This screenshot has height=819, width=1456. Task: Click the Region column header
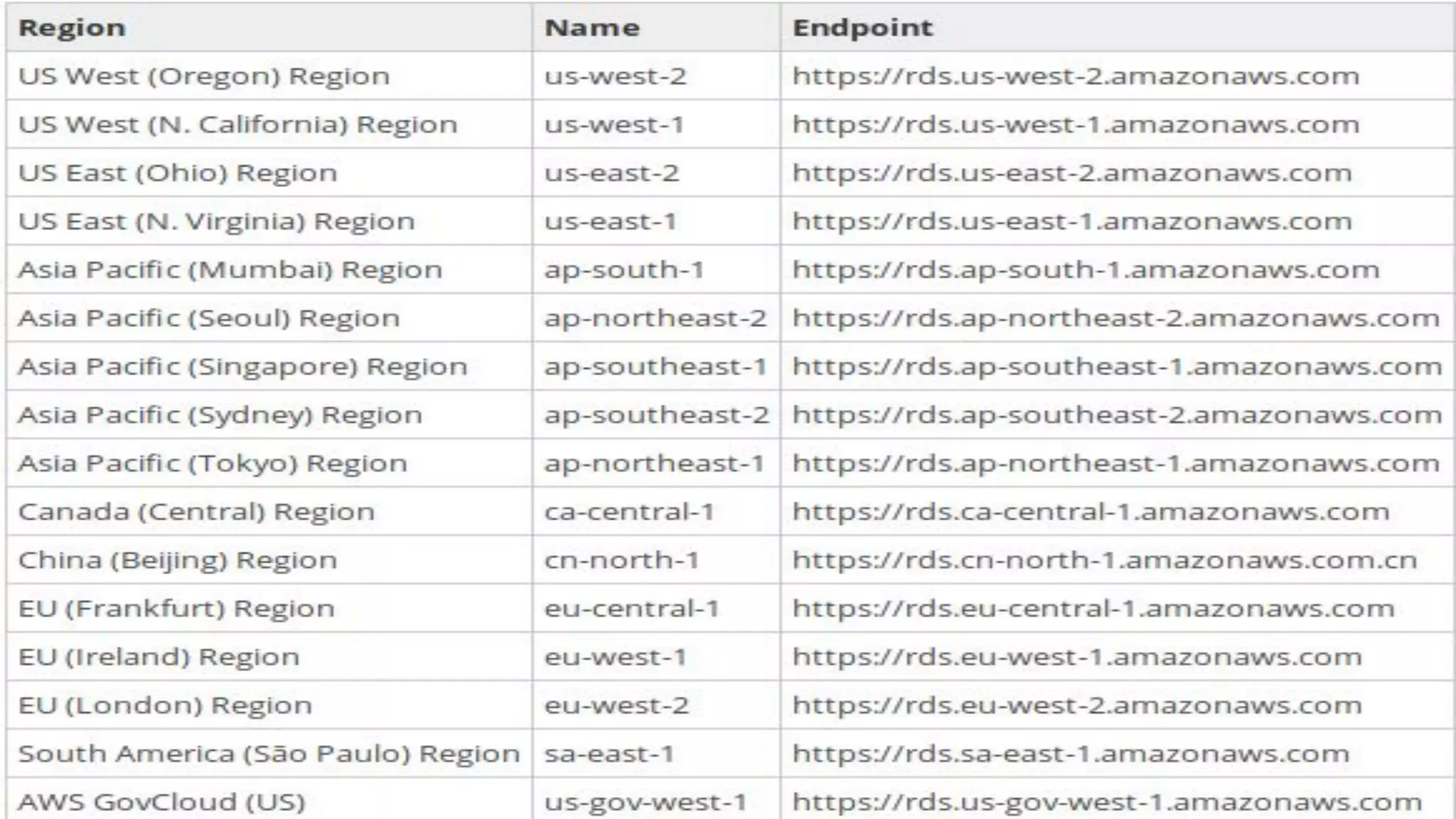click(72, 28)
